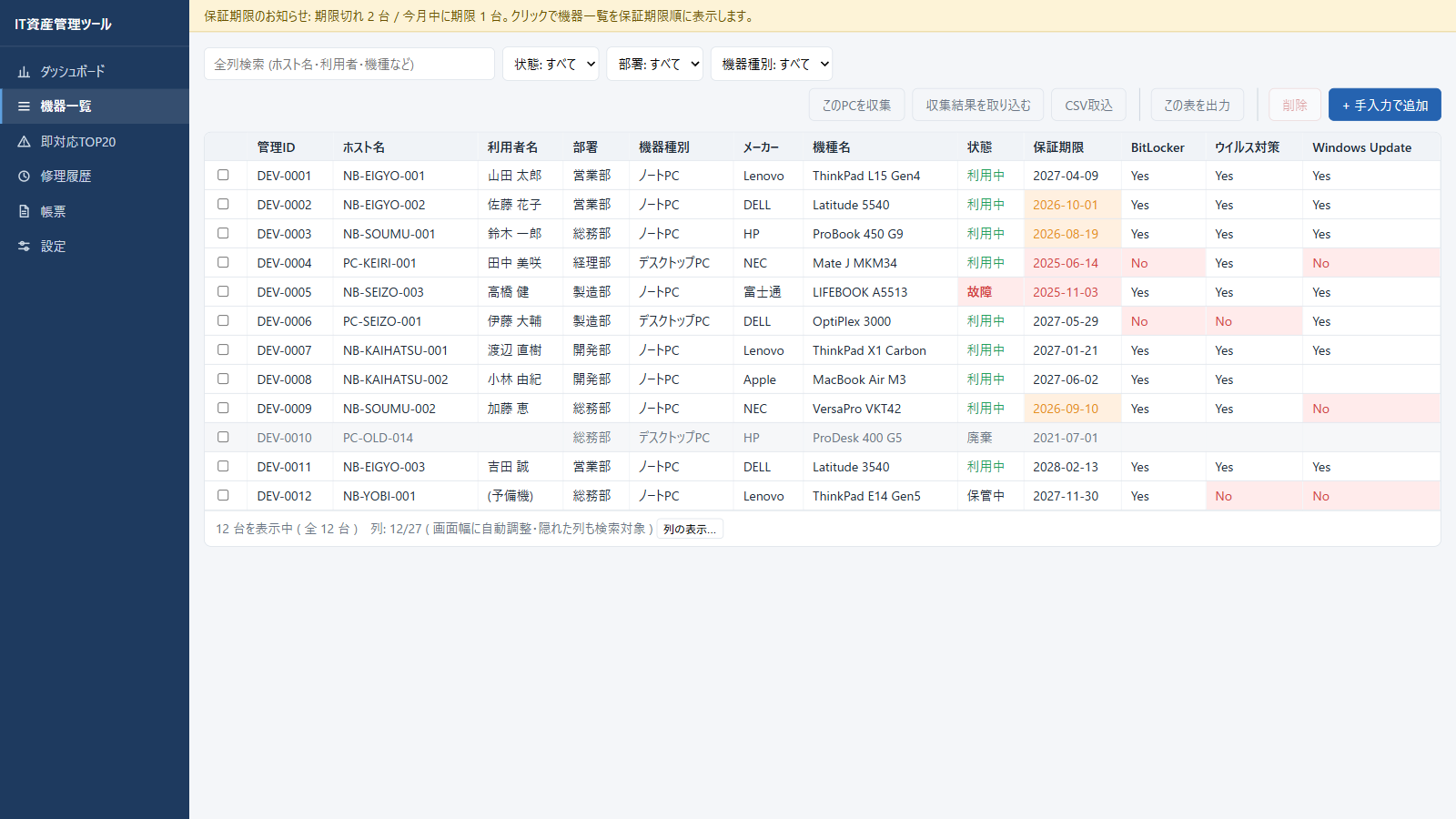Select the row checkbox for DEV-0003
1456x819 pixels.
click(x=223, y=233)
